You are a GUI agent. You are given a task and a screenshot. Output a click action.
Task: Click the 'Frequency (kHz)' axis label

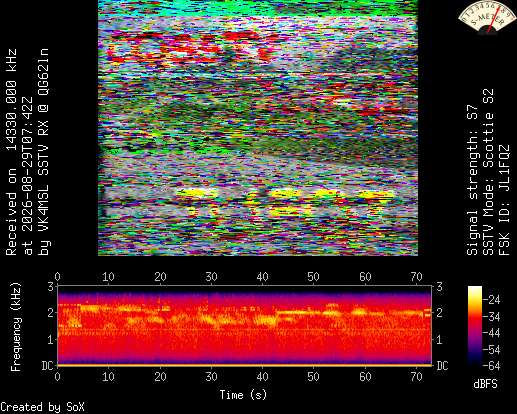point(16,327)
